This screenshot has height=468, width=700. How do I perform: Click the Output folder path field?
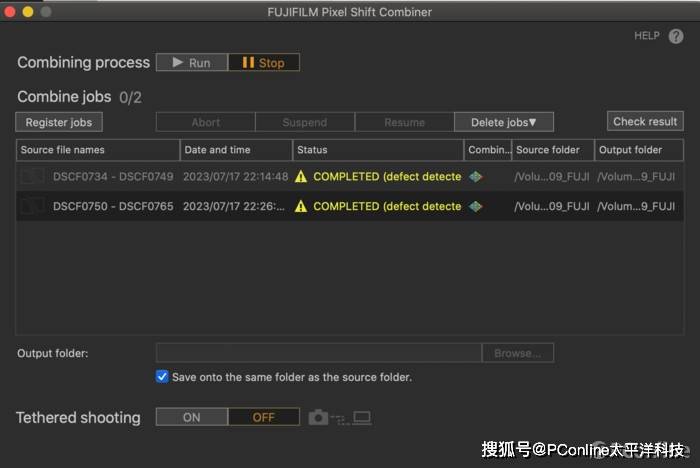coord(319,353)
